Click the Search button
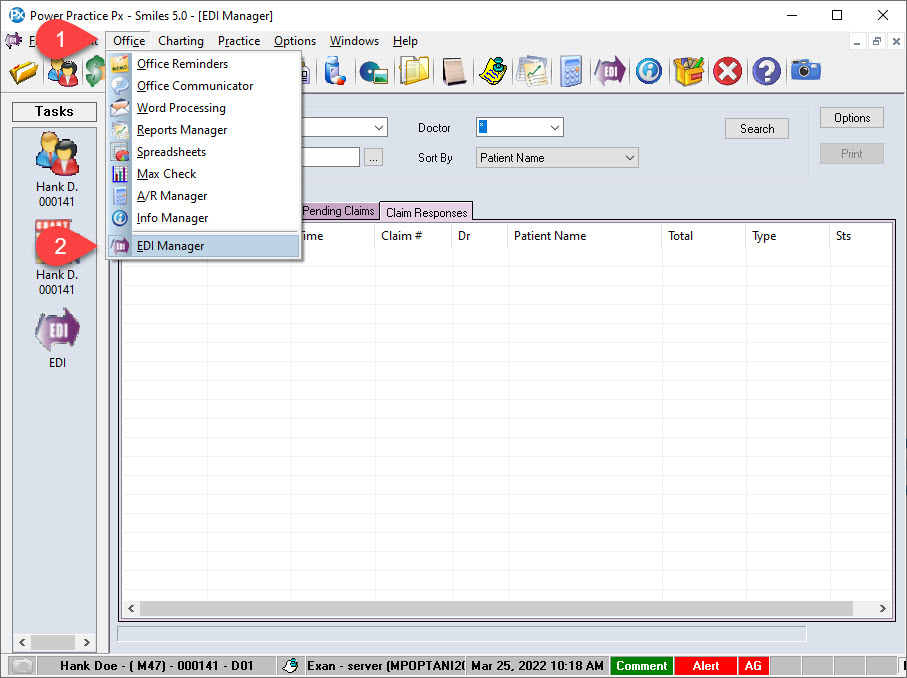This screenshot has height=678, width=907. coord(757,128)
